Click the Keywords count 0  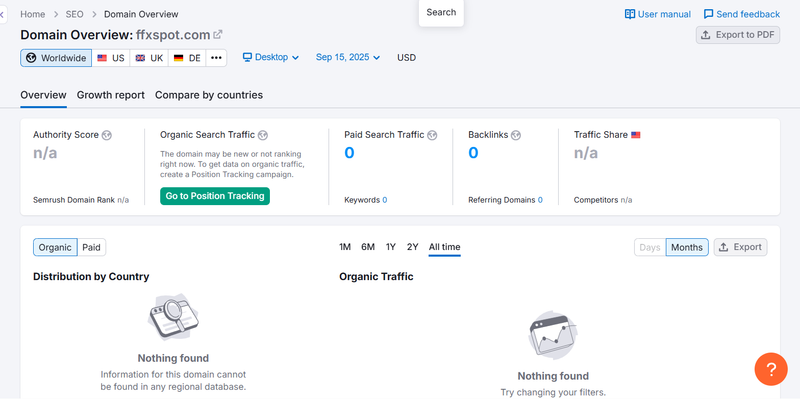[x=385, y=200]
